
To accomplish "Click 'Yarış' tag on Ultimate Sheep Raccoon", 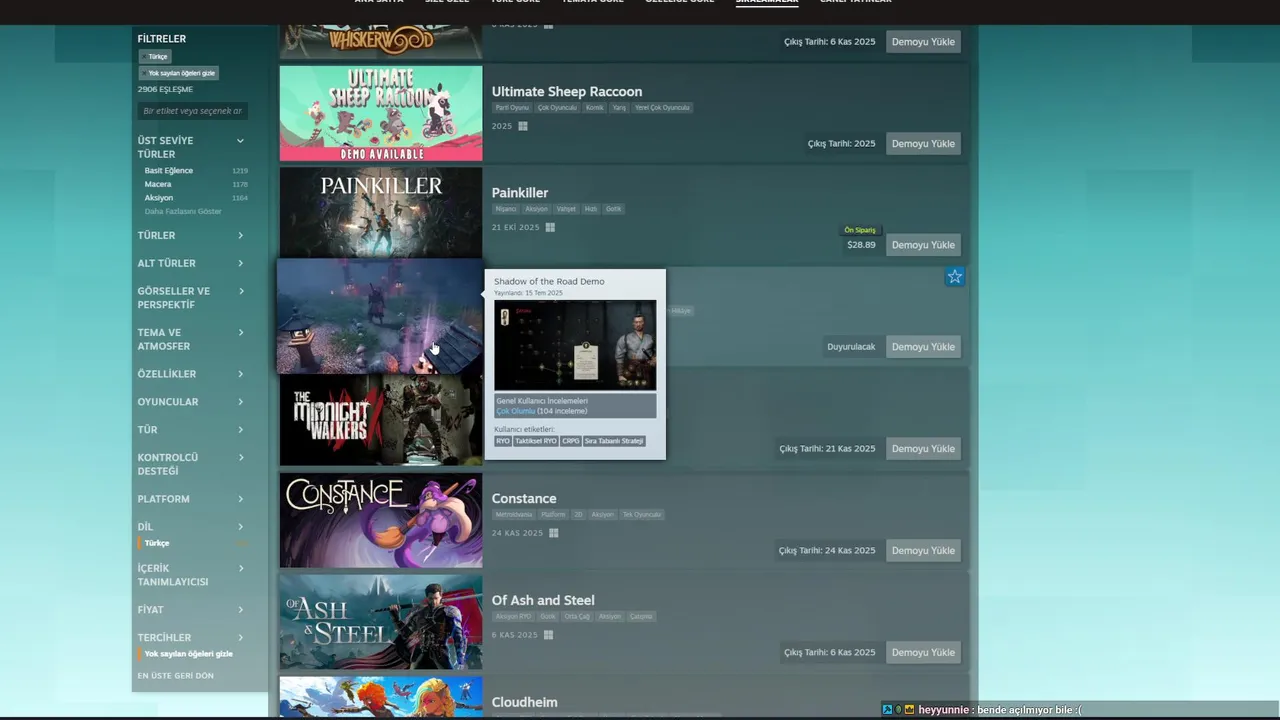I will [x=619, y=108].
